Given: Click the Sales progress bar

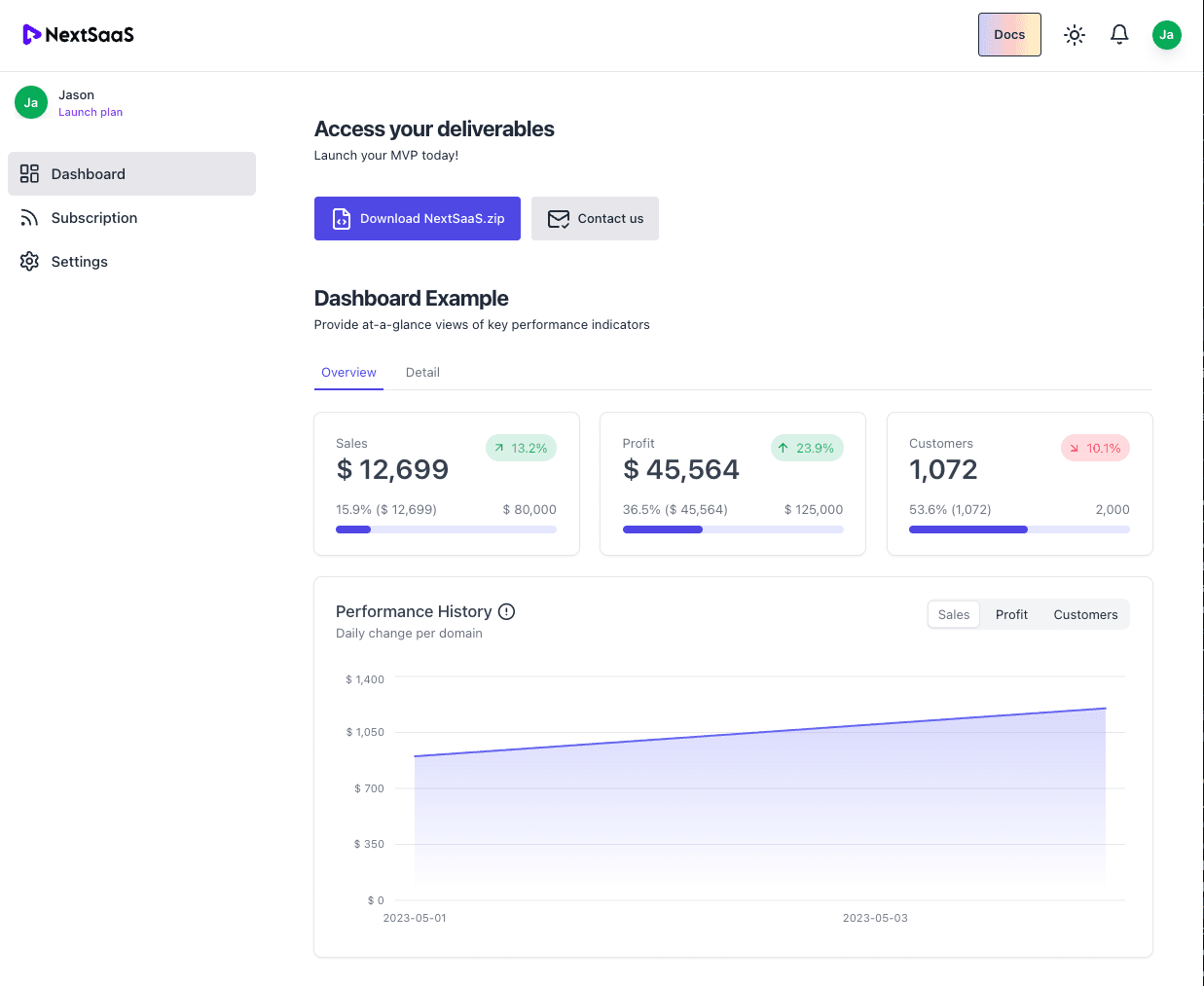Looking at the screenshot, I should (x=446, y=530).
